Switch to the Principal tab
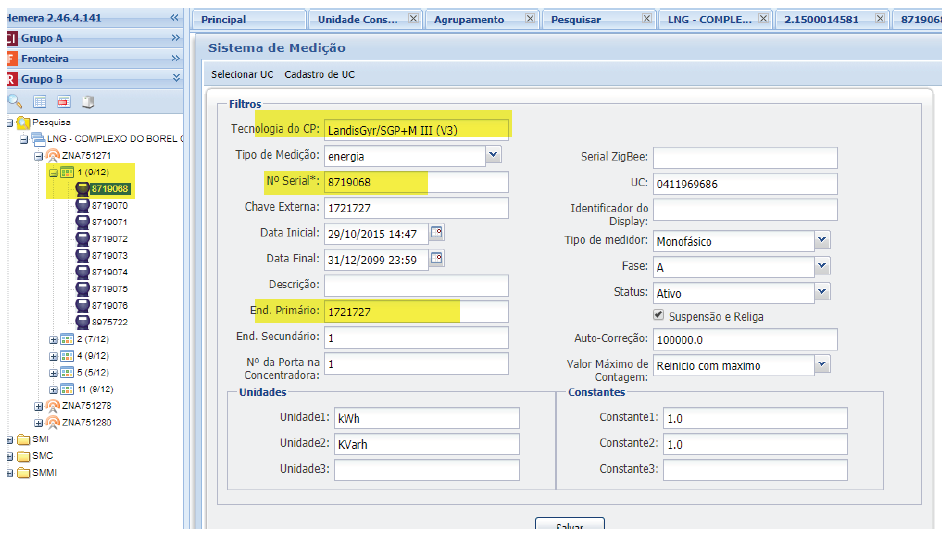The height and width of the screenshot is (534, 942). [x=224, y=19]
